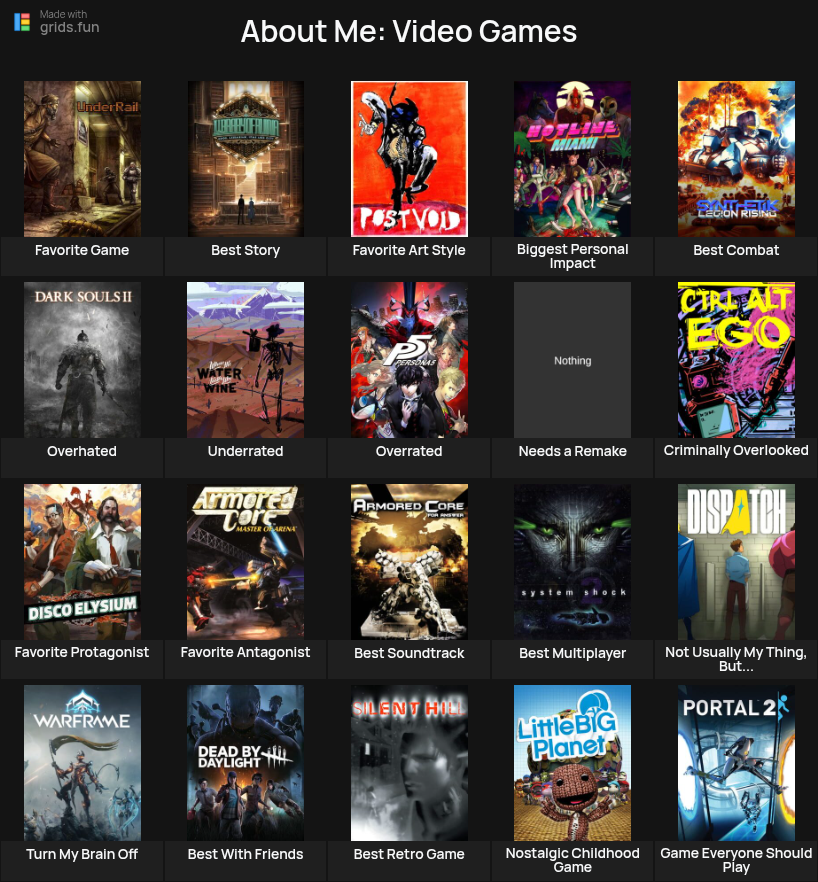Open the Hotline Miami cover
The height and width of the screenshot is (882, 818).
tap(572, 159)
